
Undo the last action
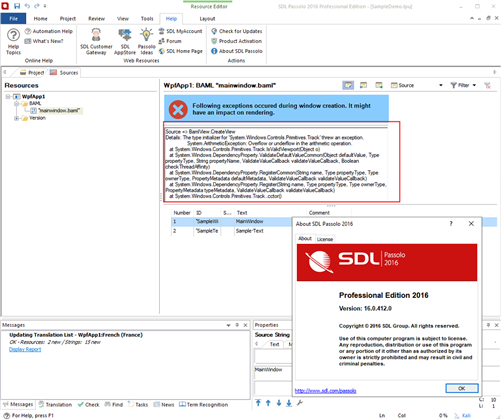[27, 6]
